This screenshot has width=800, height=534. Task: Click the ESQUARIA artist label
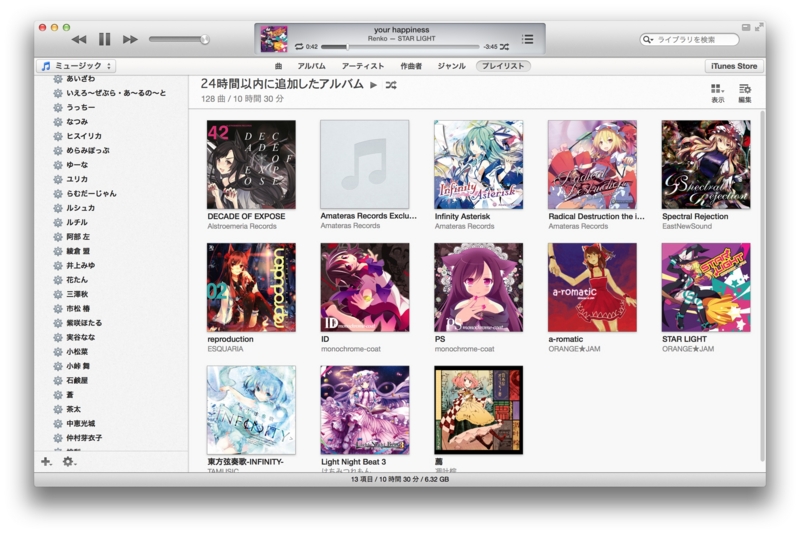coord(225,349)
